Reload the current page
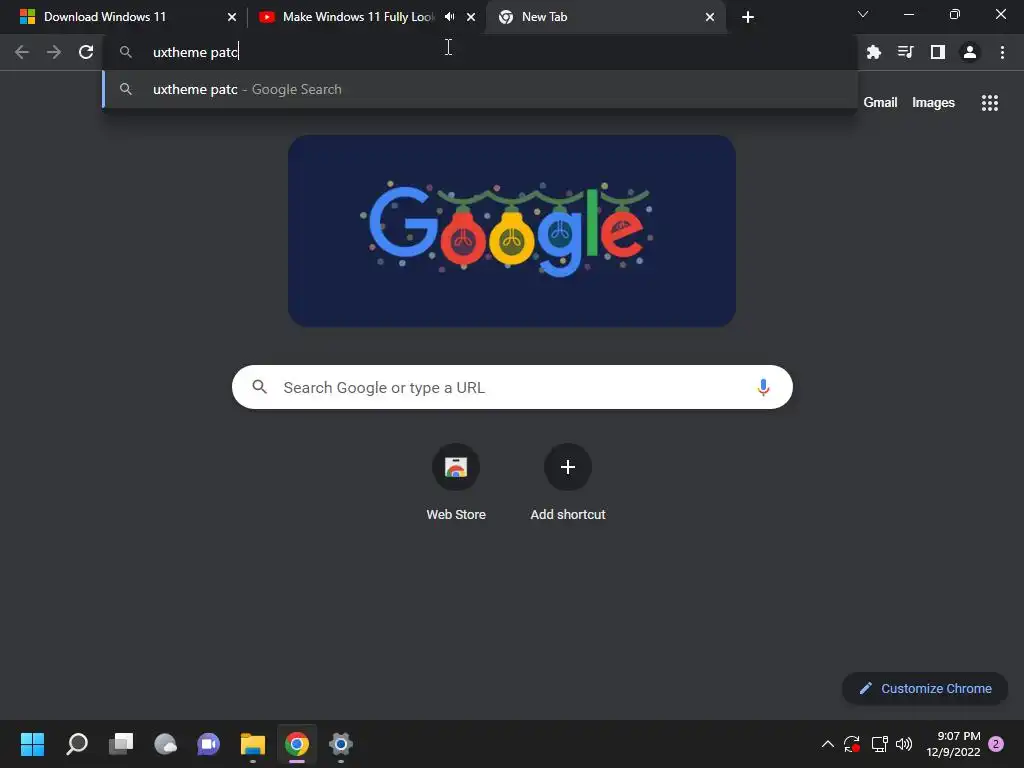 (86, 52)
